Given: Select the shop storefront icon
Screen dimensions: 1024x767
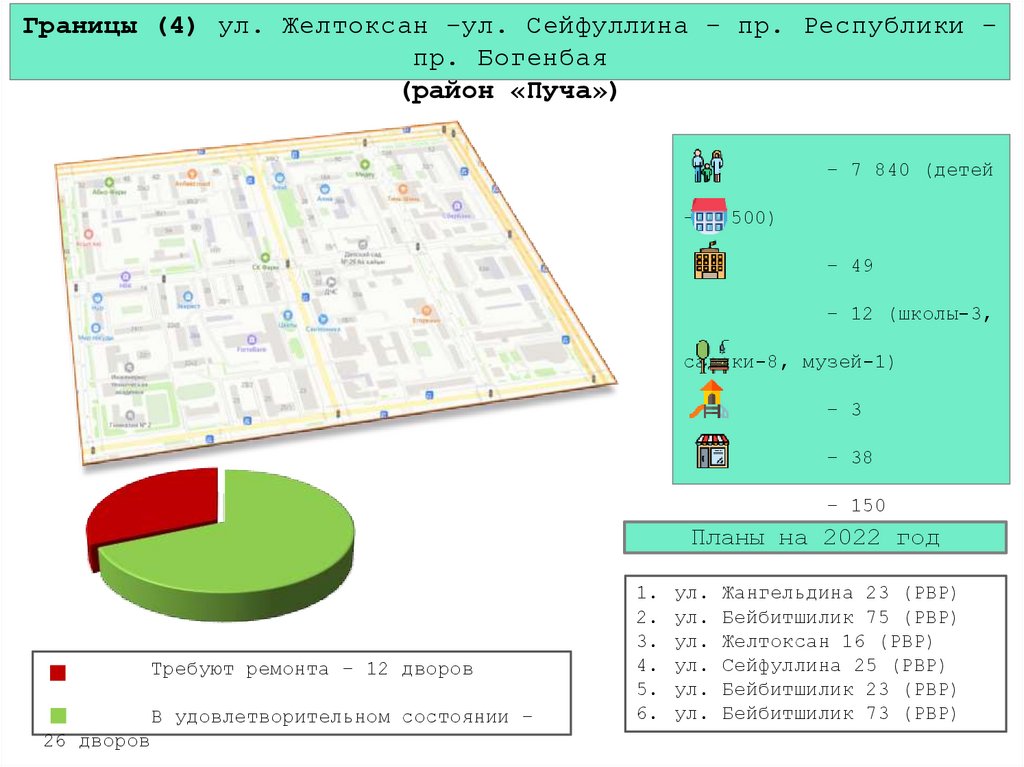Looking at the screenshot, I should pos(713,452).
